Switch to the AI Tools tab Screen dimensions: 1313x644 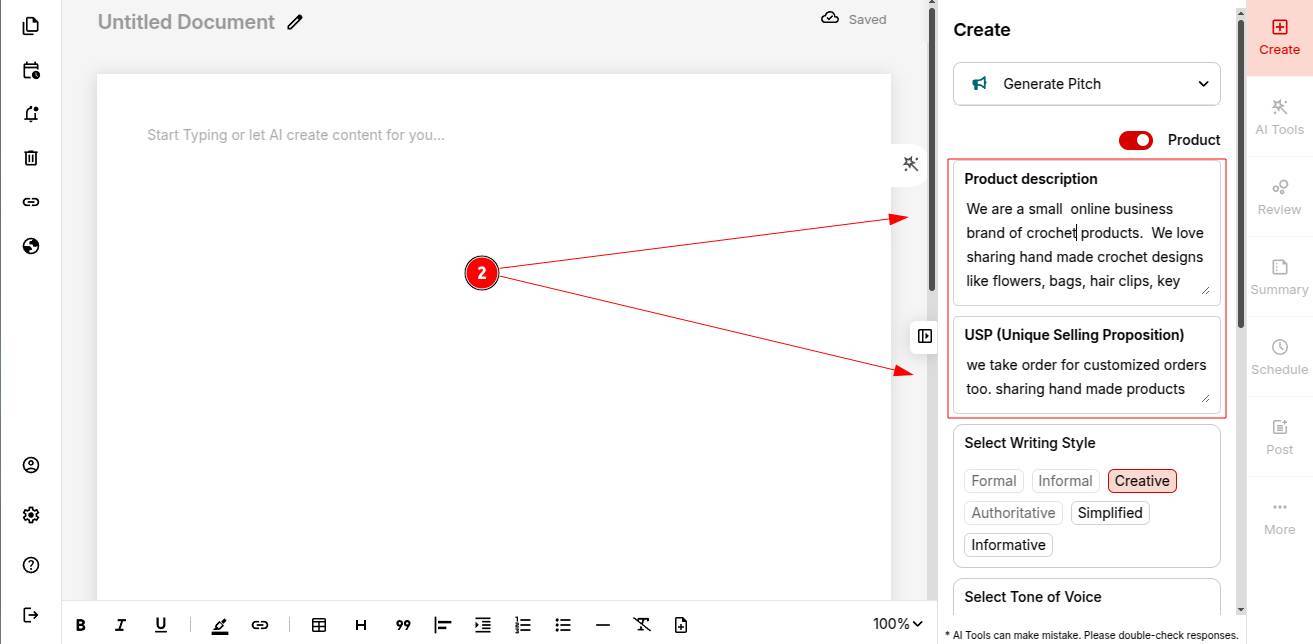[x=1279, y=117]
